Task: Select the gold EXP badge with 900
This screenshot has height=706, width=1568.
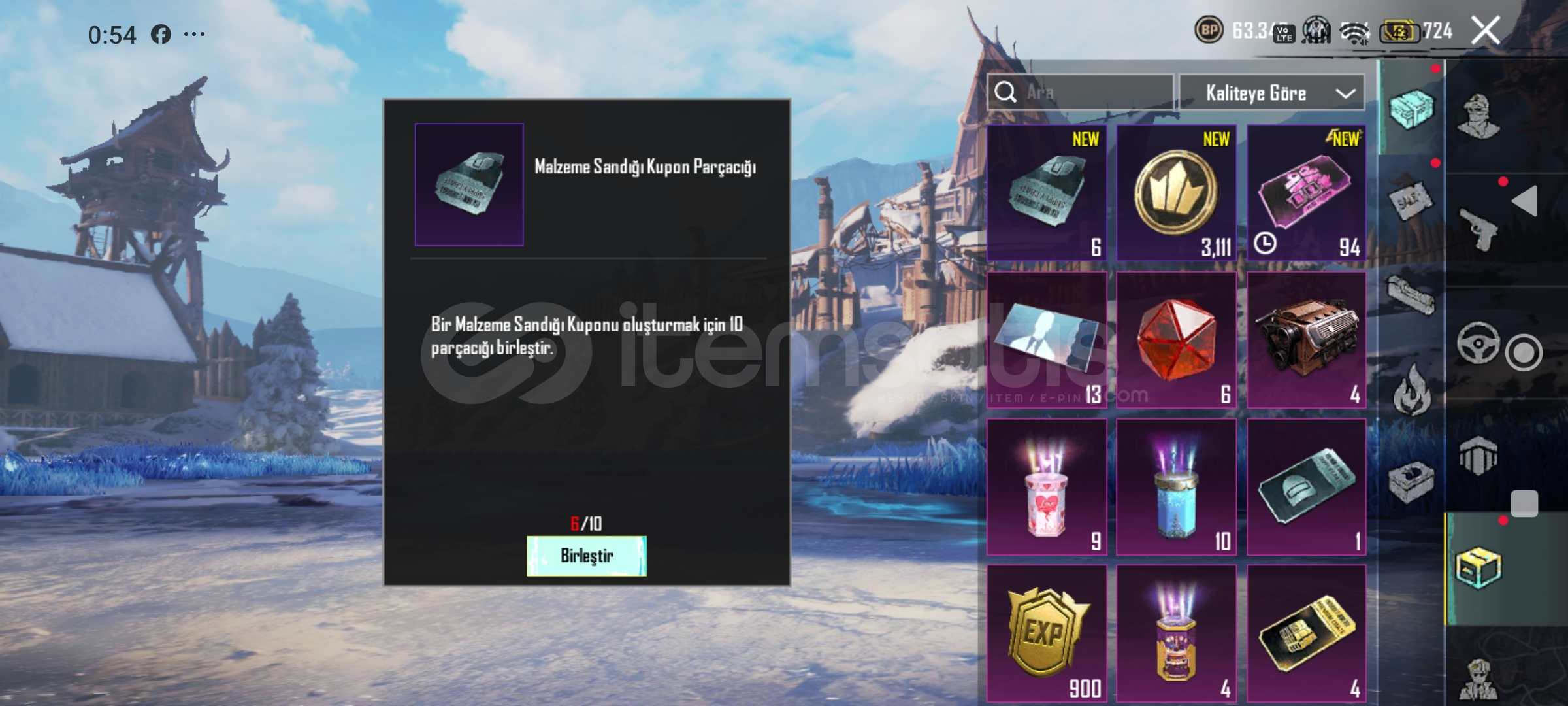Action: 1047,633
